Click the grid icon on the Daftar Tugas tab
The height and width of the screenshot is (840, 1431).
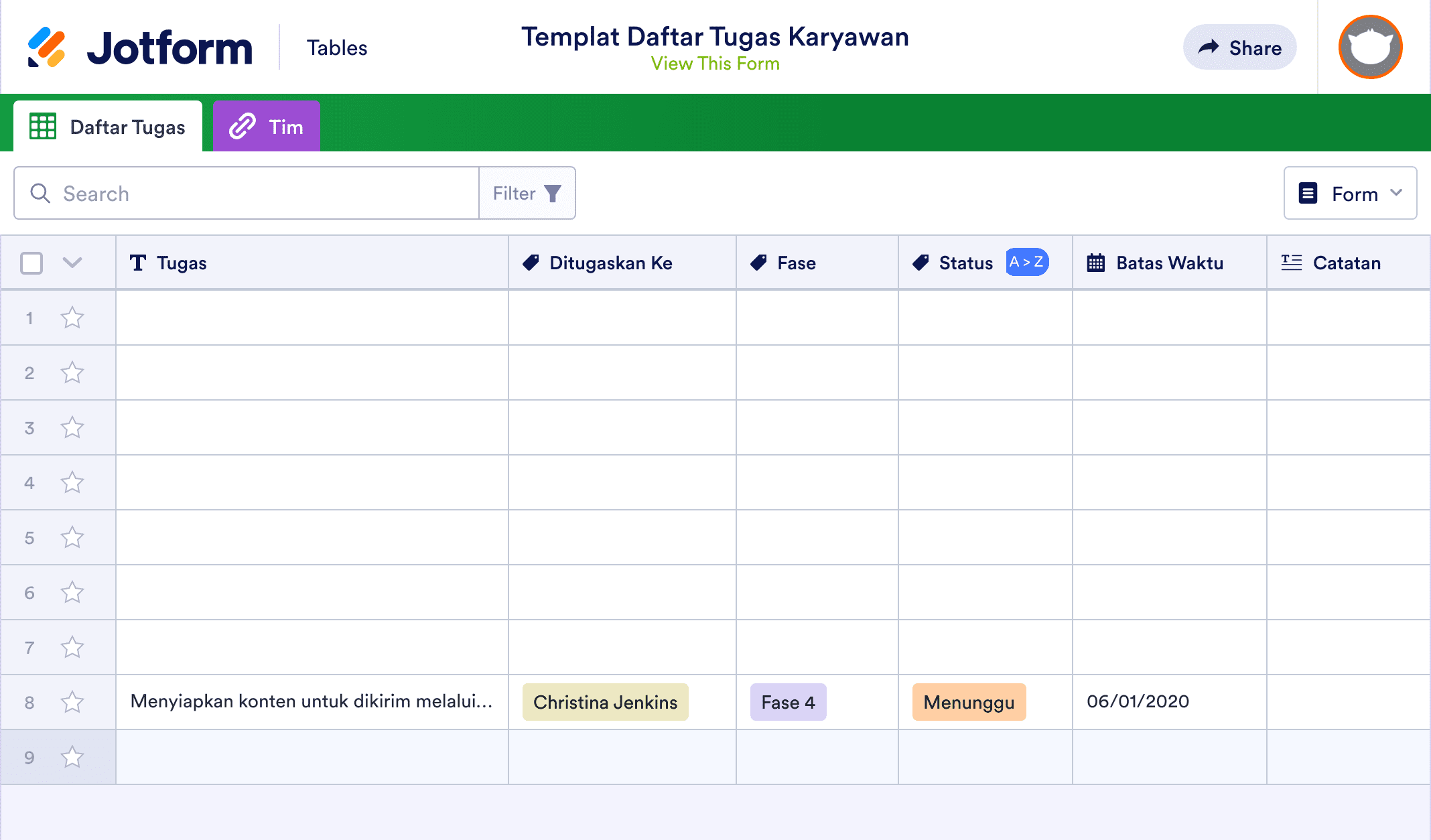(x=42, y=126)
